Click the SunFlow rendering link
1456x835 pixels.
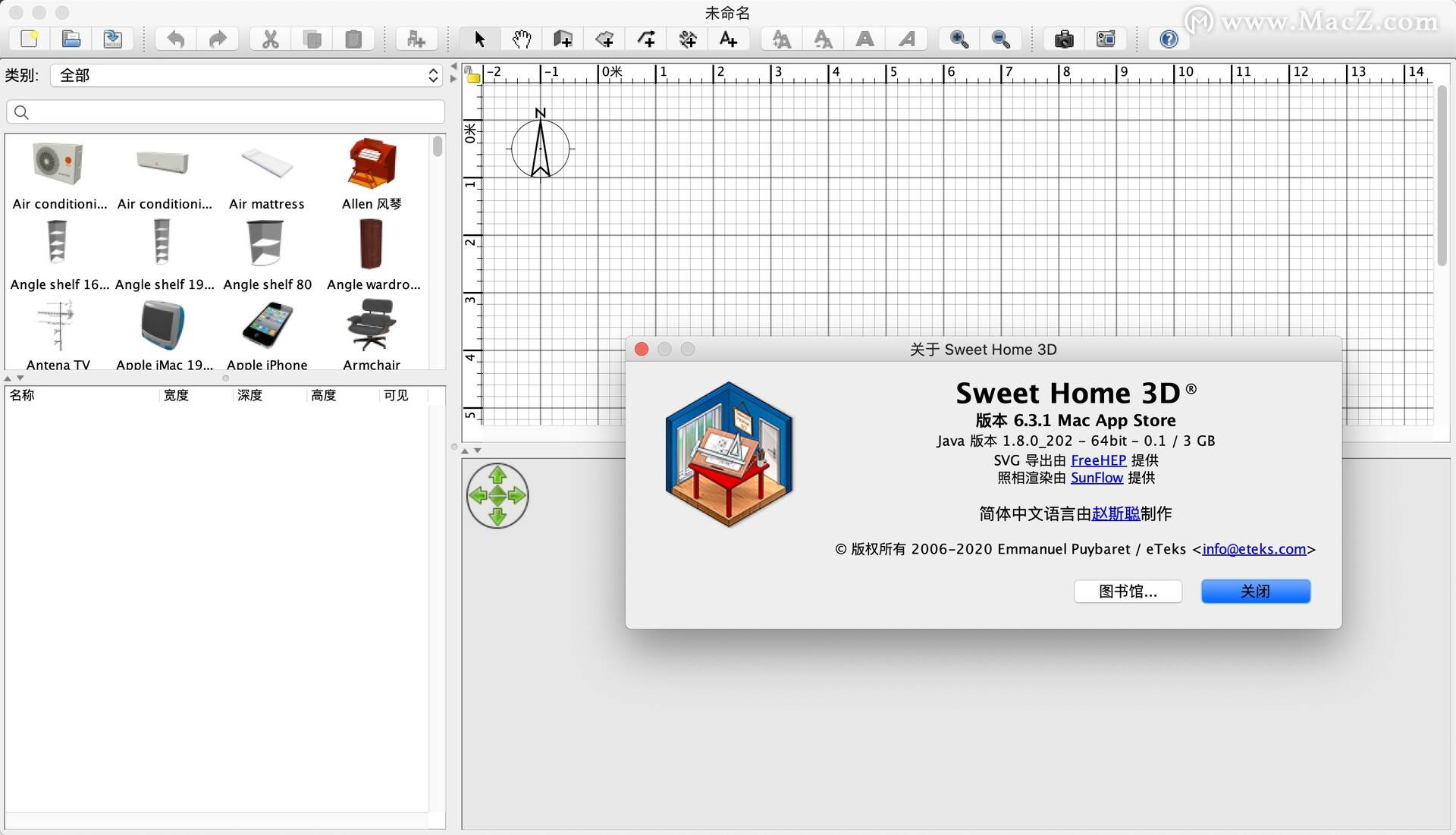tap(1098, 479)
